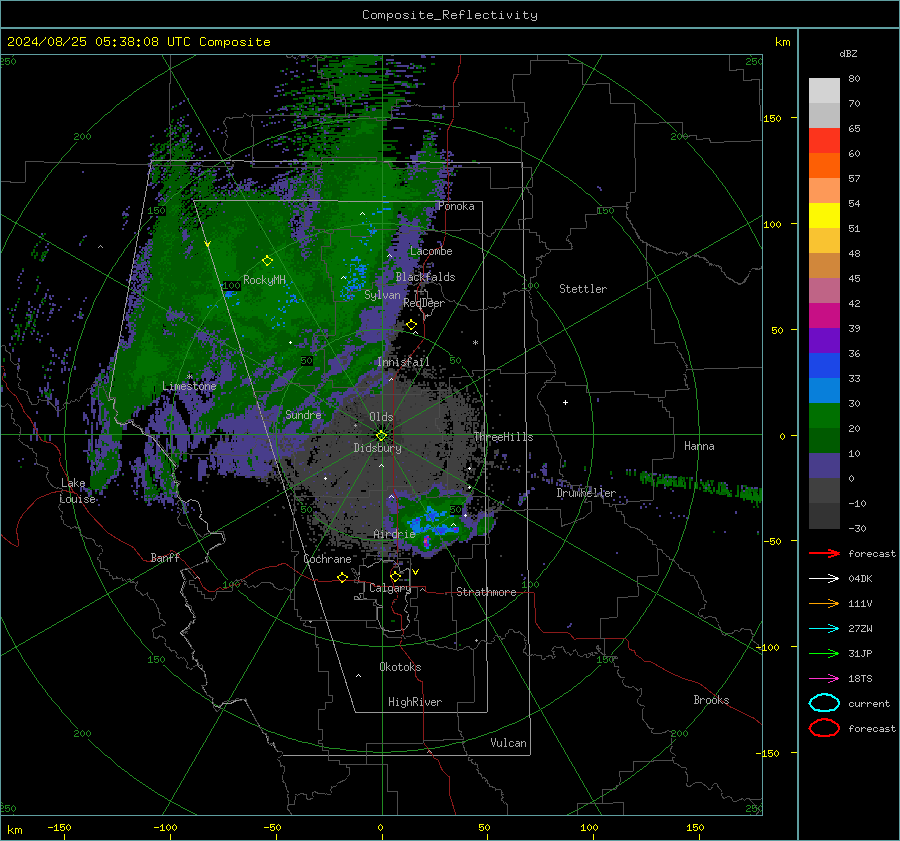Click the green 31JP arrow legend icon
Screen dimensions: 900x841
(x=824, y=653)
